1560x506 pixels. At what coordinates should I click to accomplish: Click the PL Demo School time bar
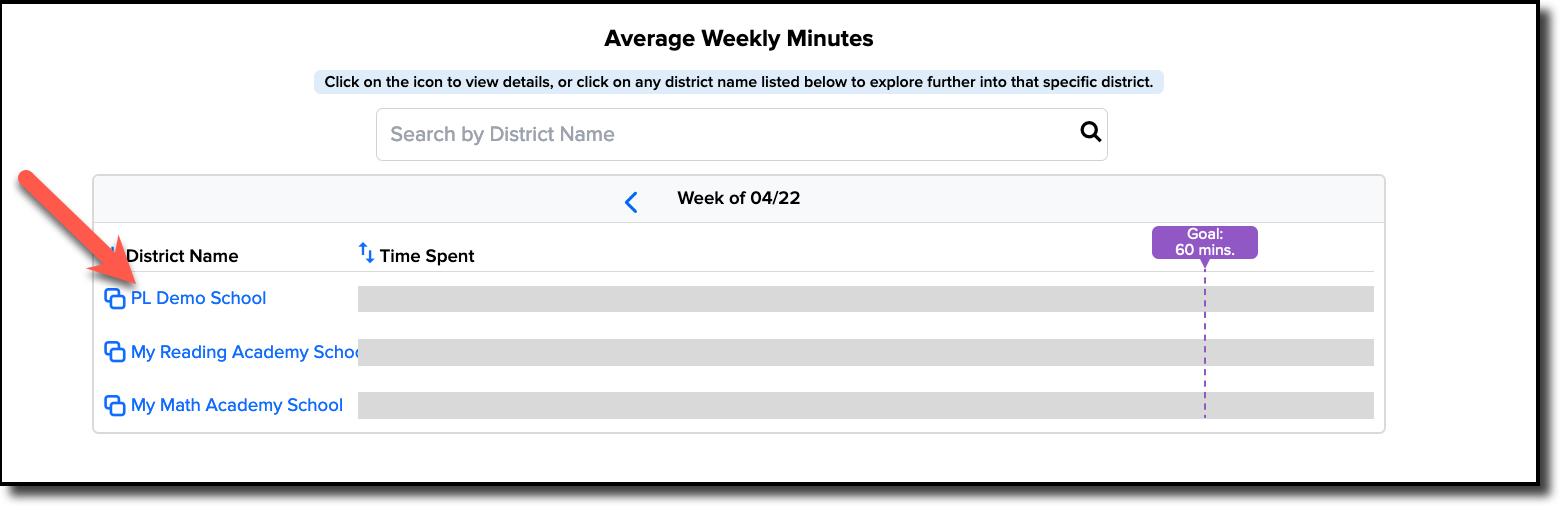point(865,299)
